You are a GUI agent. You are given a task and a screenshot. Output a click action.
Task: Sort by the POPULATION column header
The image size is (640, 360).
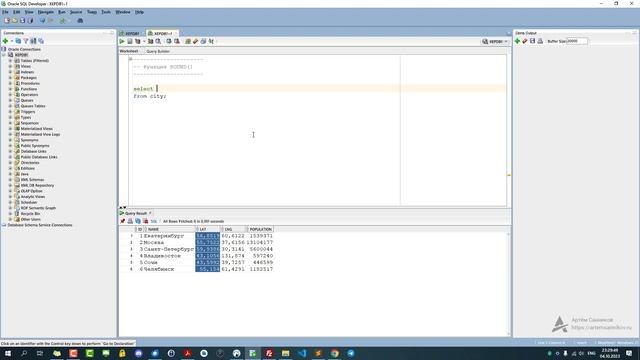(260, 229)
